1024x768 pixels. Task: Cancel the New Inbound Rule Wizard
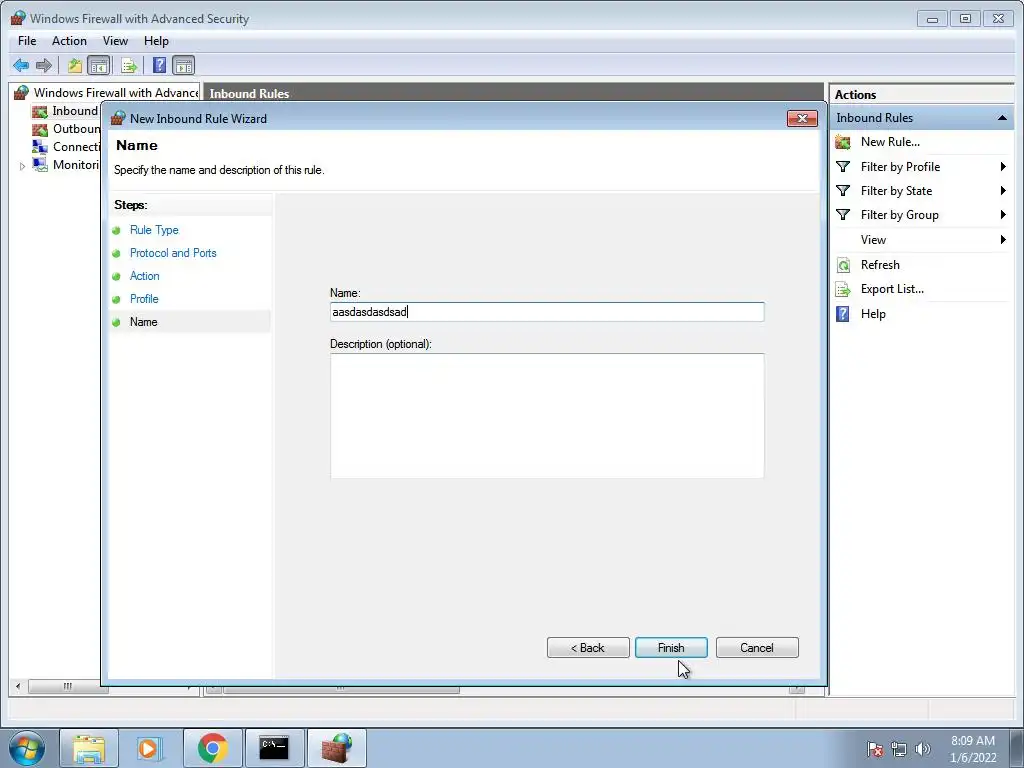pos(757,648)
